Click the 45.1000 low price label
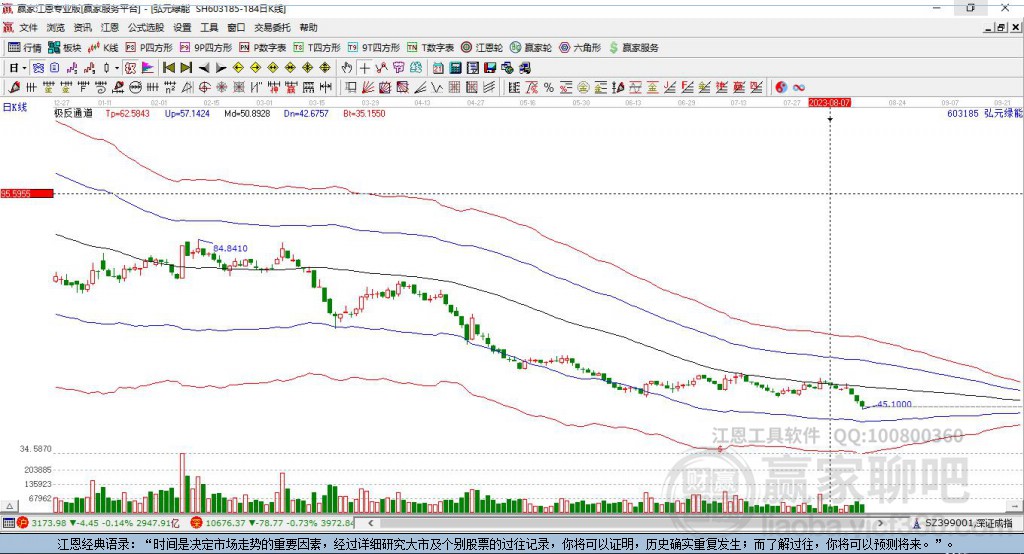 click(894, 404)
